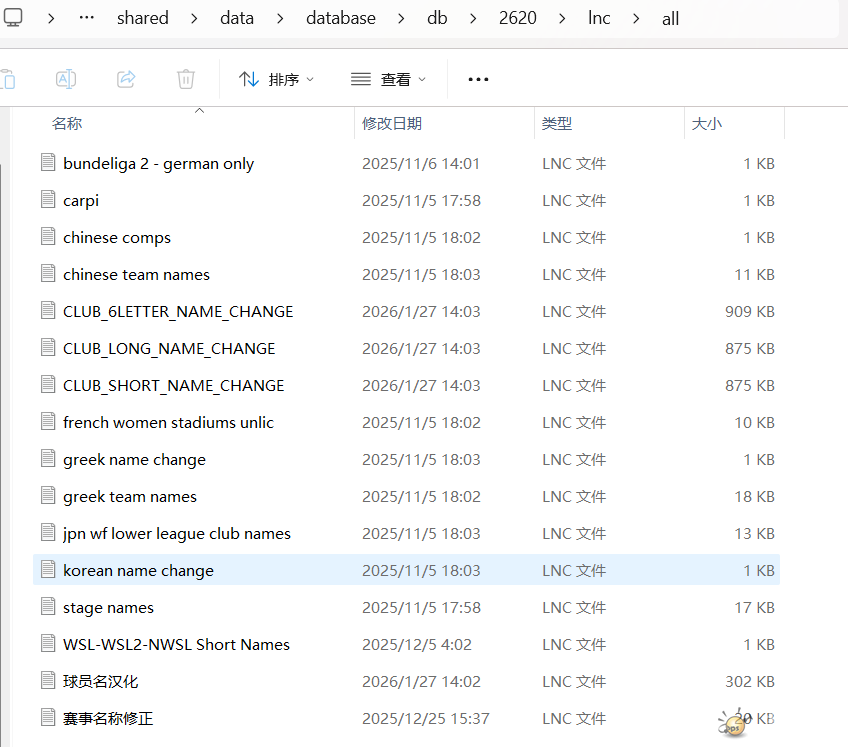Screen dimensions: 848x747
Task: Open the 排序 sort dropdown
Action: 277,79
